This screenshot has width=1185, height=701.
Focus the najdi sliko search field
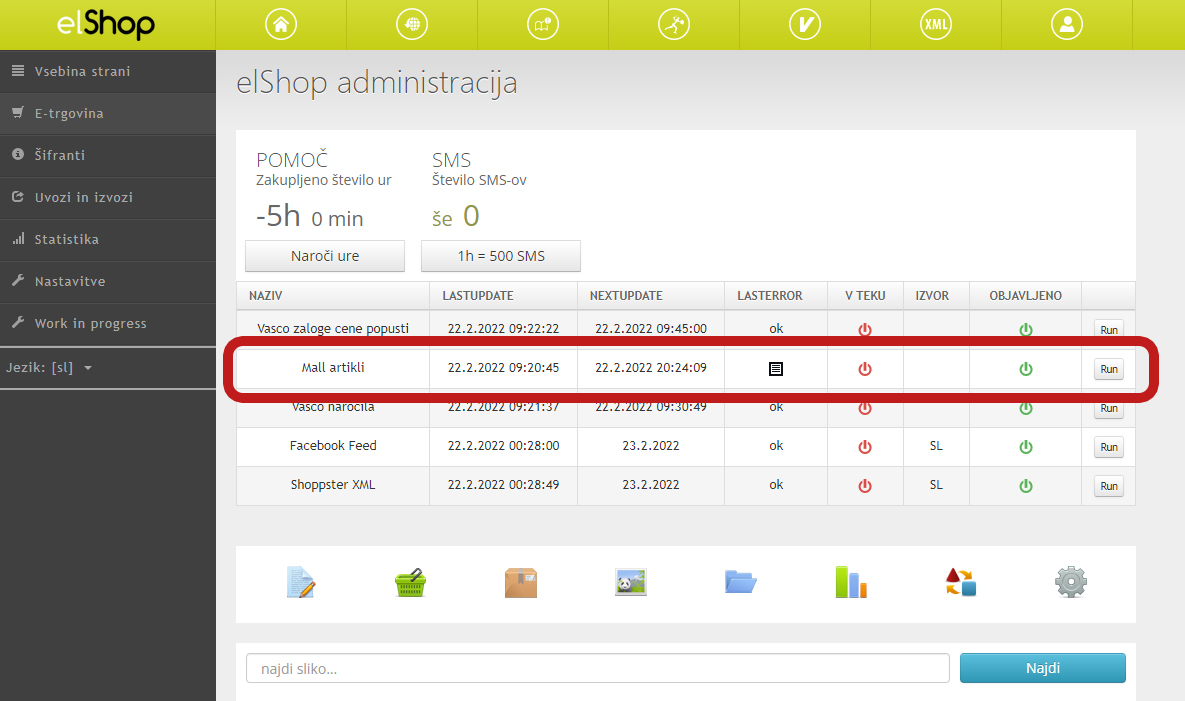point(598,668)
